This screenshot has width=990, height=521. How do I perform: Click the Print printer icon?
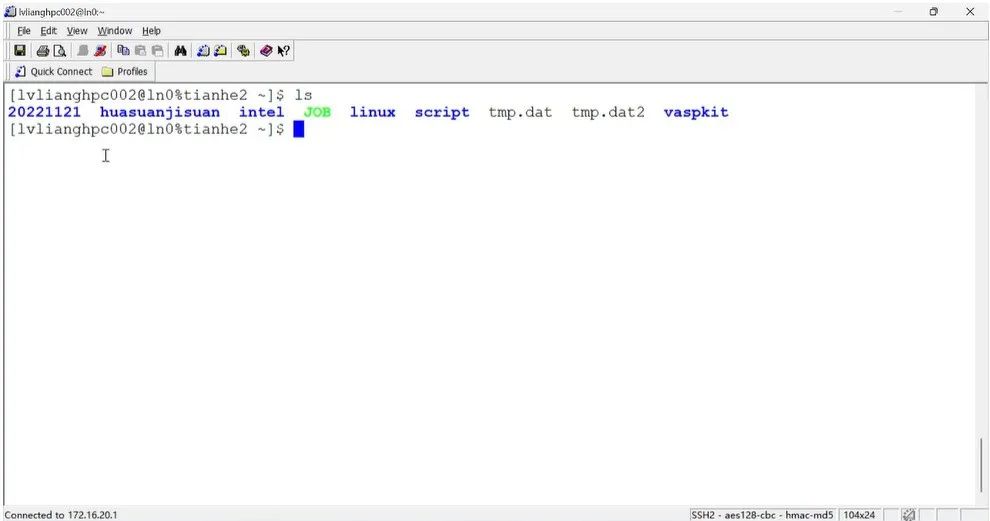pyautogui.click(x=42, y=51)
